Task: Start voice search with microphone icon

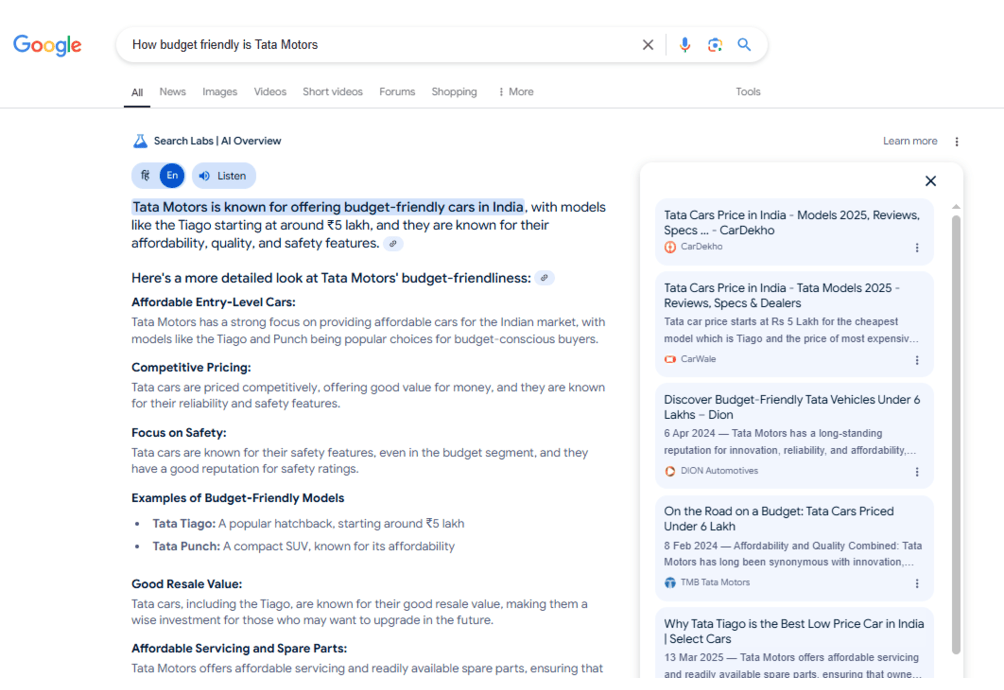Action: pyautogui.click(x=685, y=45)
